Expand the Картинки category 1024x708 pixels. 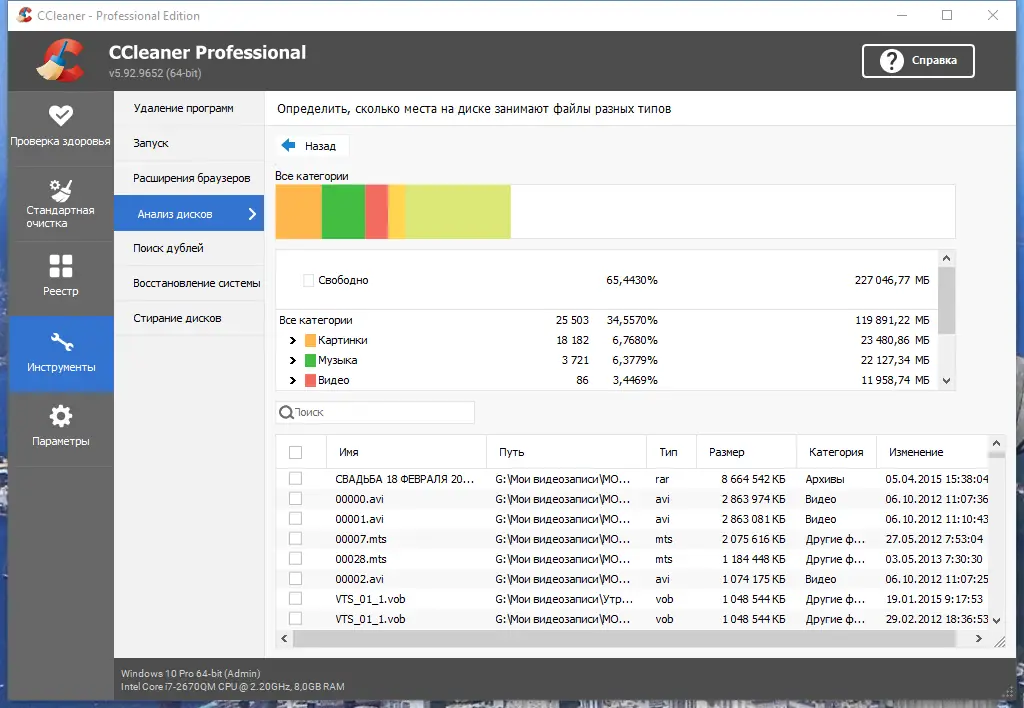coord(293,340)
